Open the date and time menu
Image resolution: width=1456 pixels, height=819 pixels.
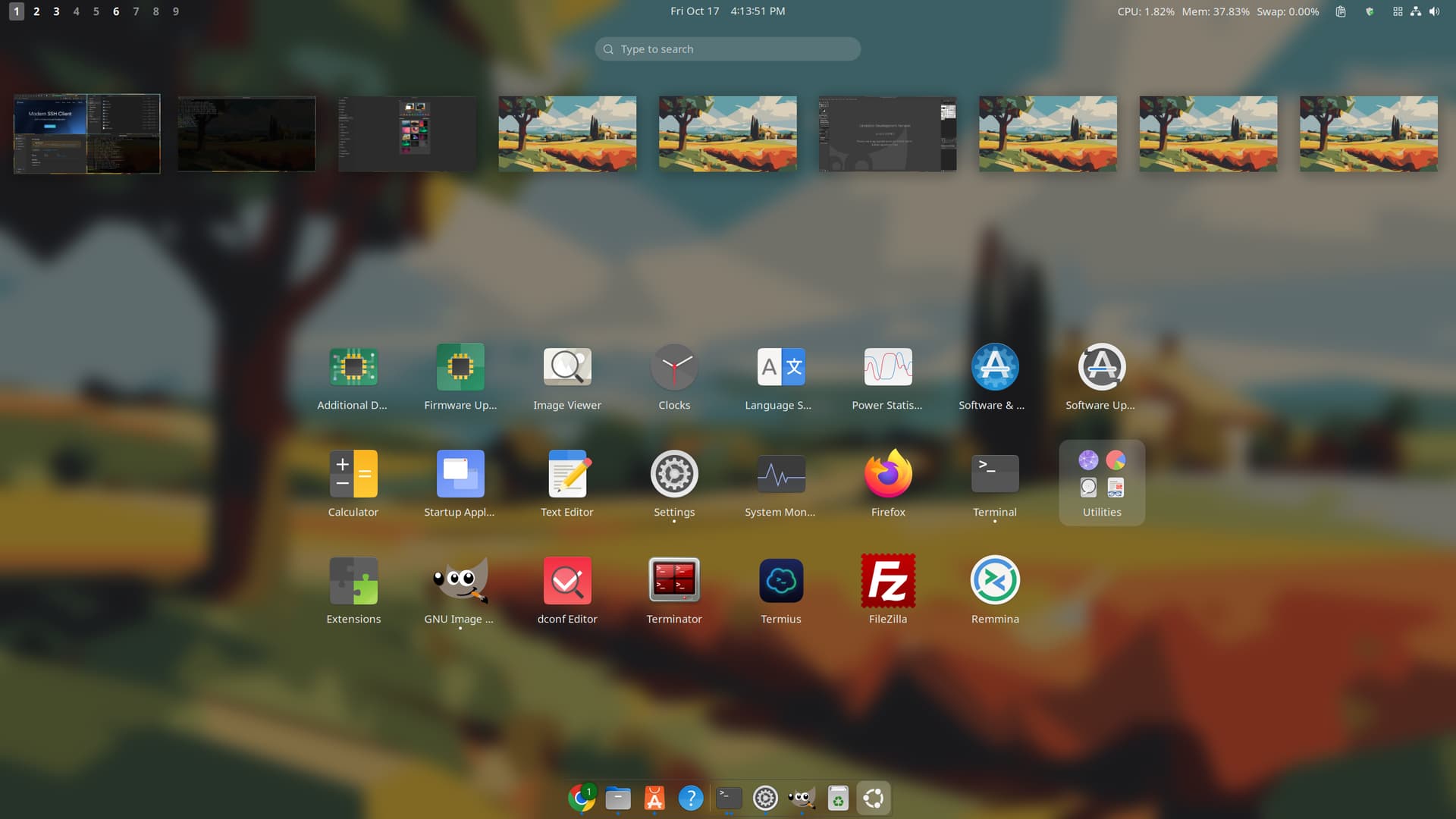(x=726, y=11)
